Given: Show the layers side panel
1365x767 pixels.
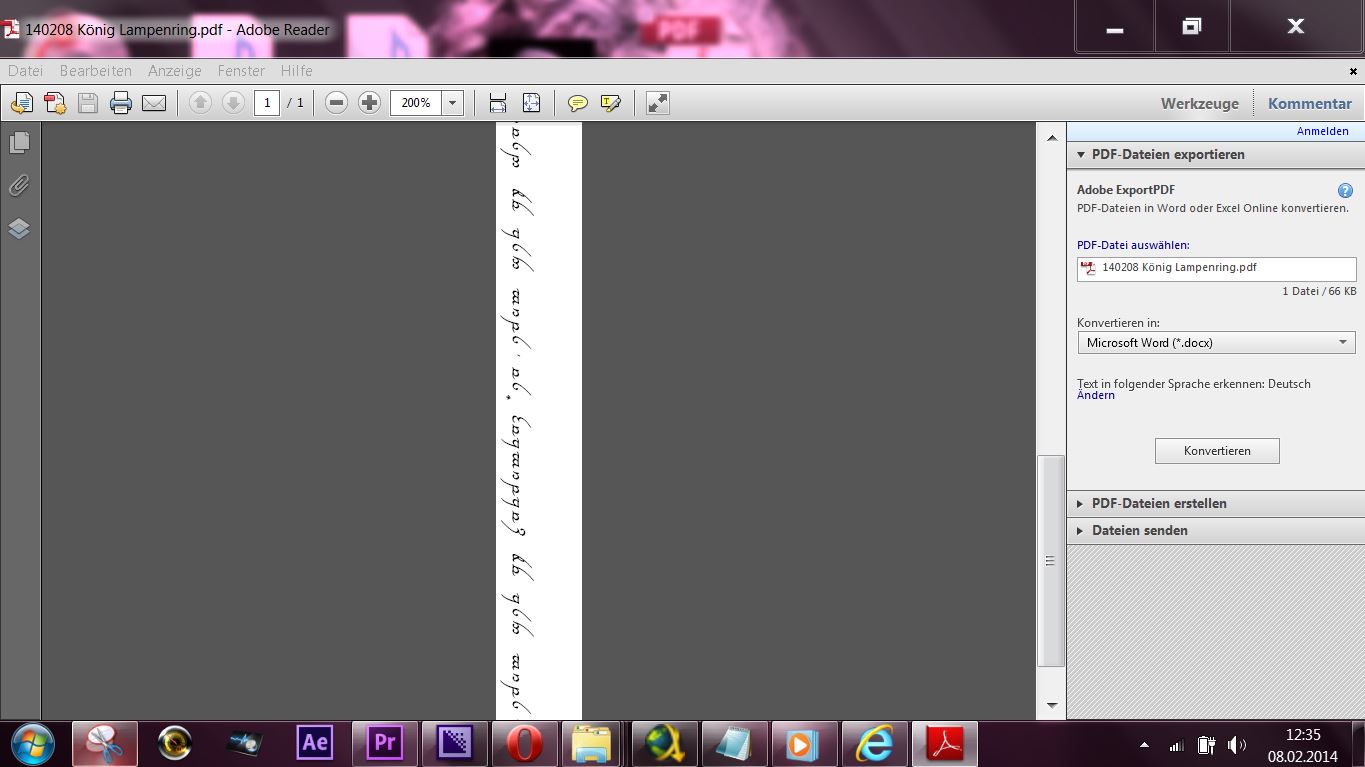Looking at the screenshot, I should click(19, 229).
